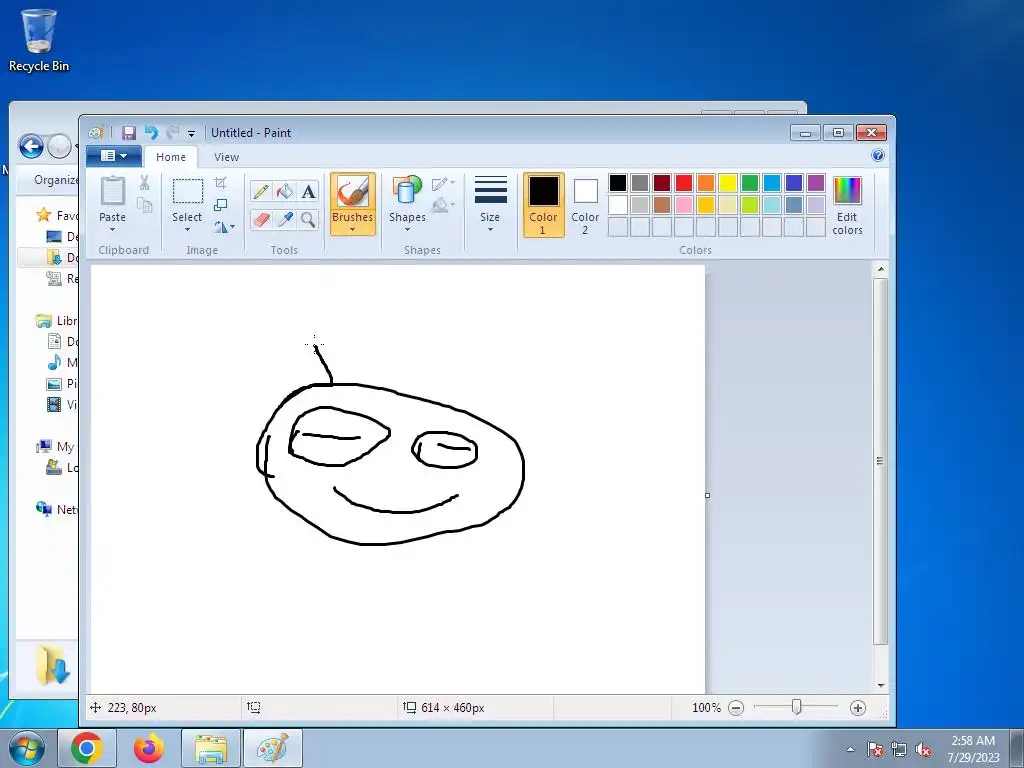
Task: Pick the red color swatch
Action: (684, 183)
